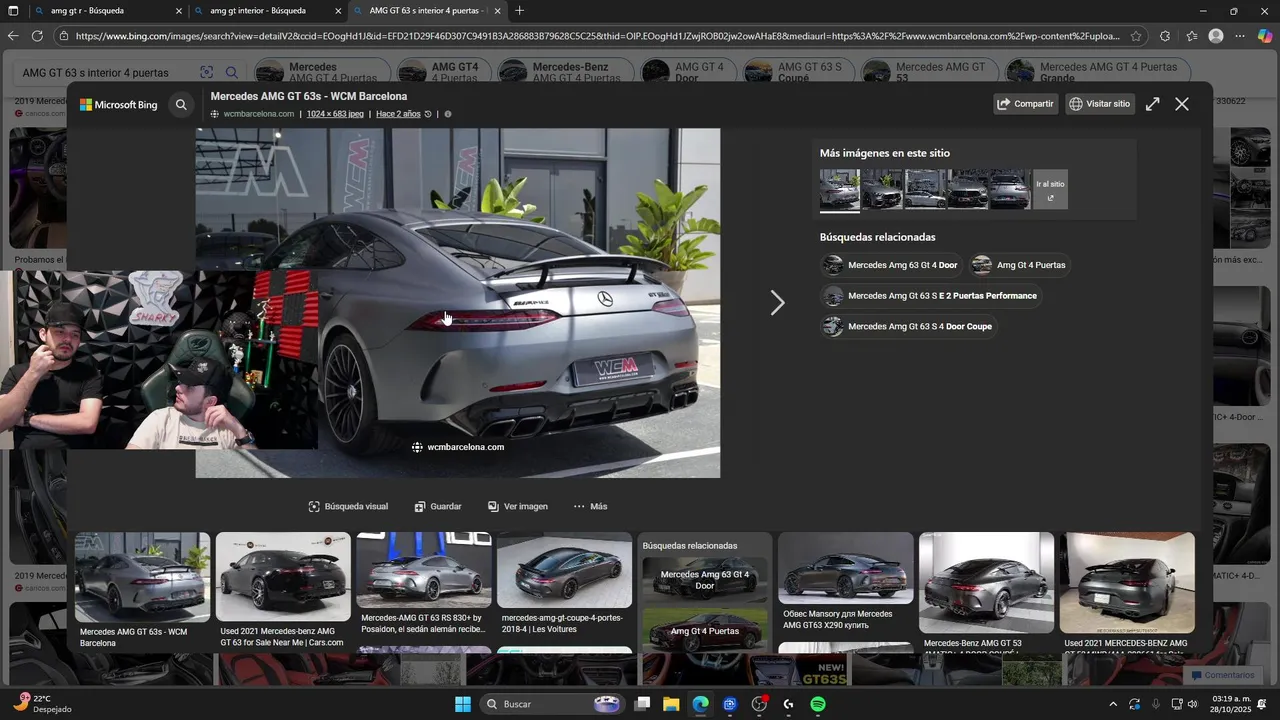
Task: Open the Mercedes AMG GT 63s - WCM Barcelona result thumbnail
Action: point(143,577)
